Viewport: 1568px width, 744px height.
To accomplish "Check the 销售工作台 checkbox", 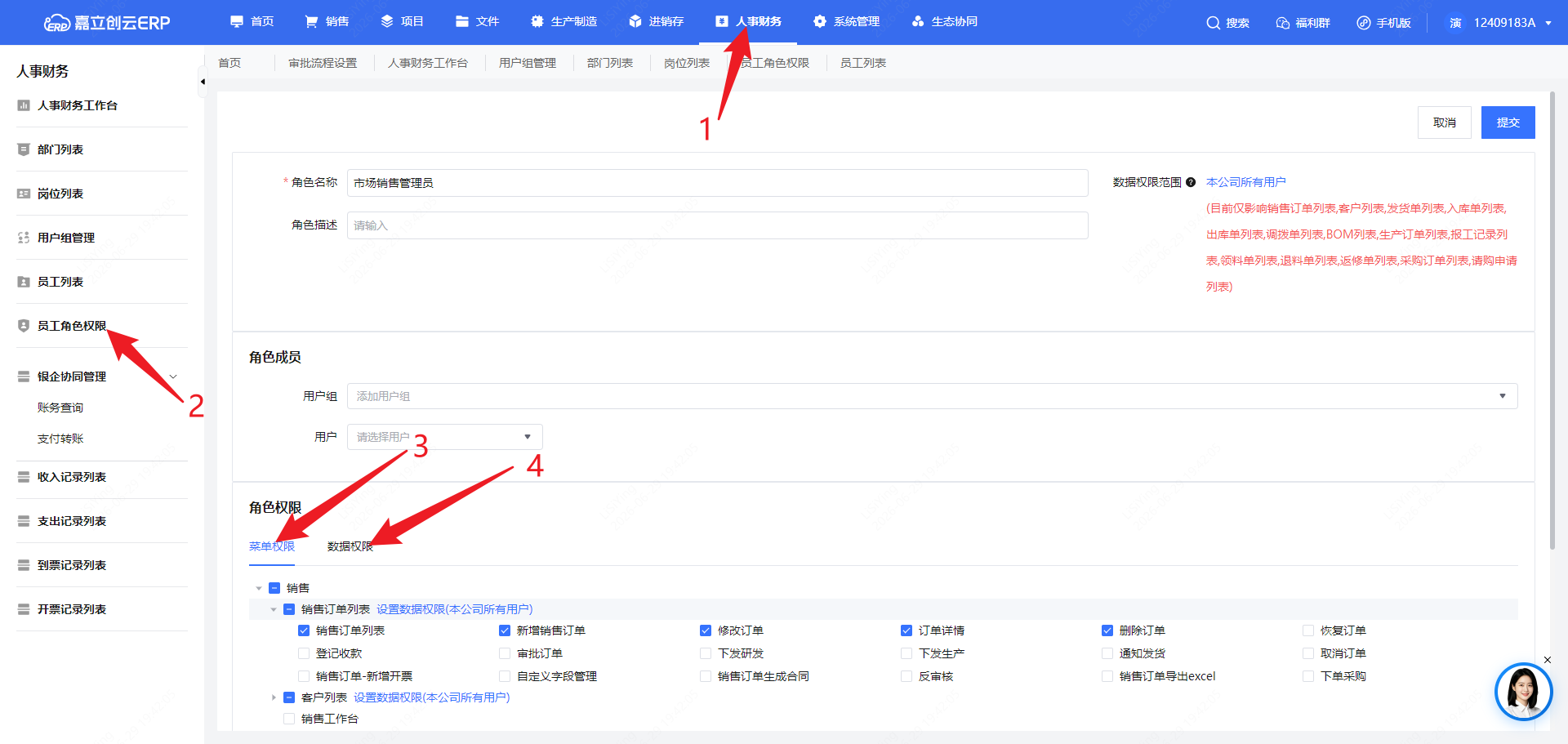I will [x=289, y=719].
